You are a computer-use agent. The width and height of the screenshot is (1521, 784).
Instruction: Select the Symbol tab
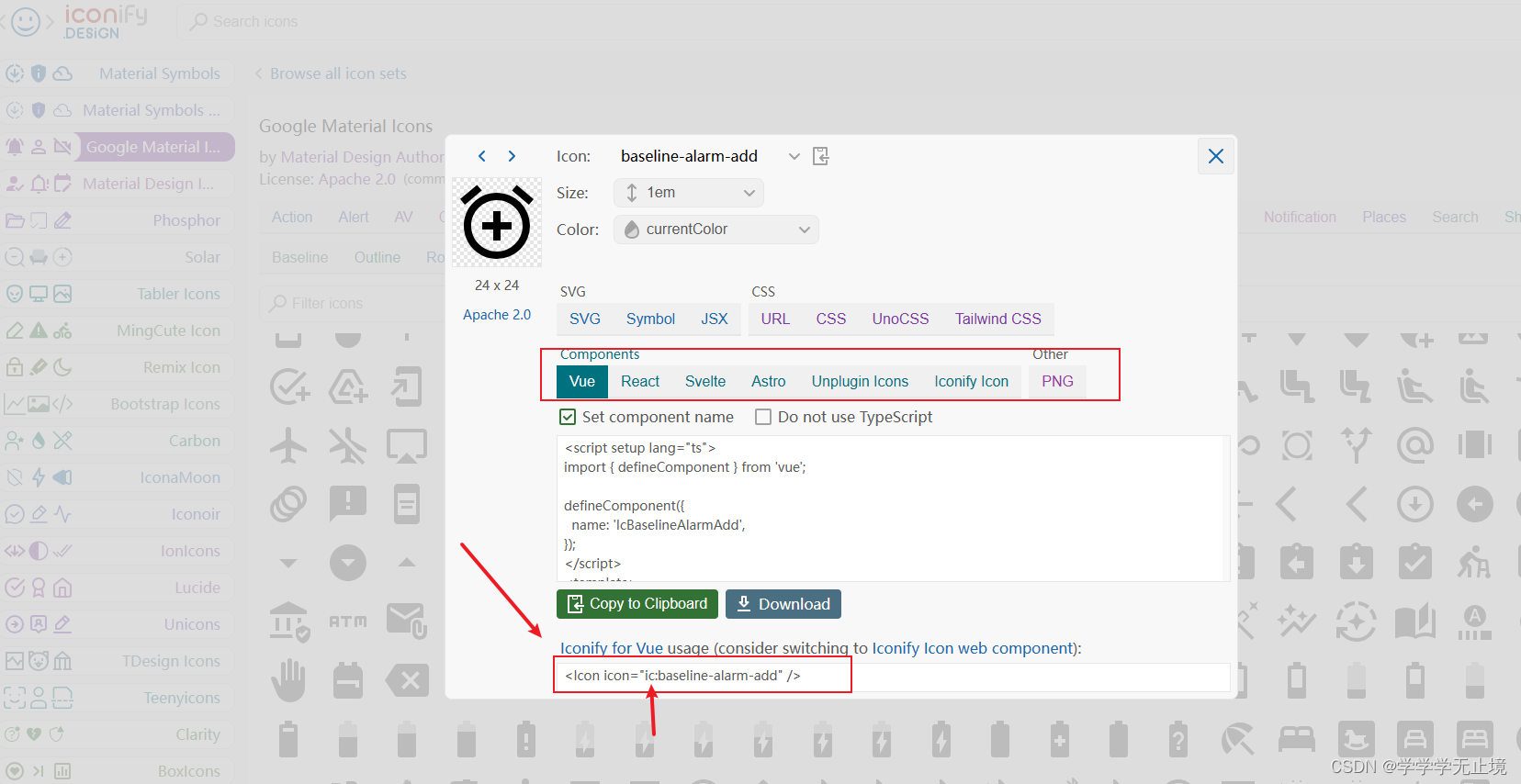click(x=650, y=319)
